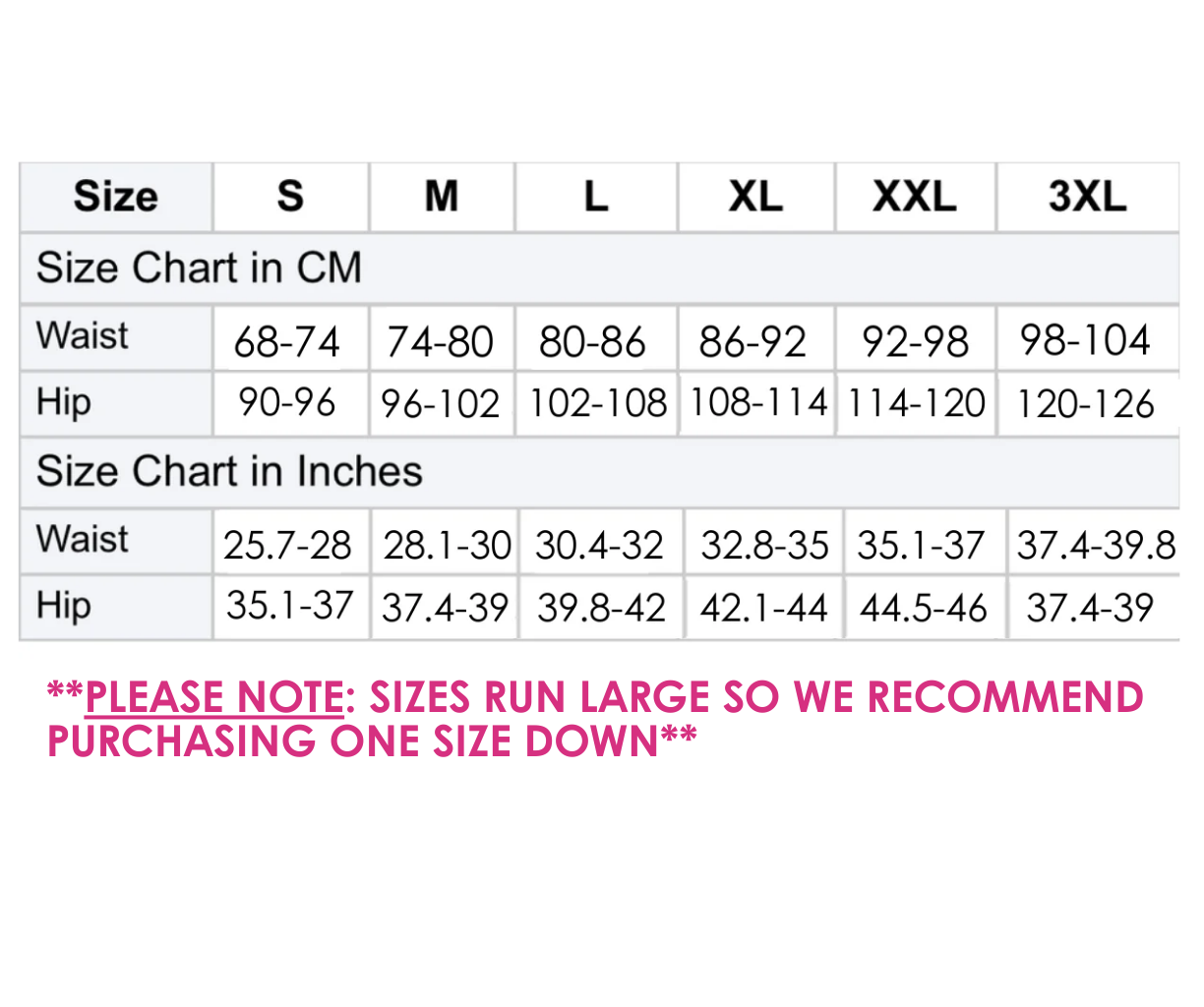
Task: Click the Hip row label in Inches section
Action: tap(64, 605)
